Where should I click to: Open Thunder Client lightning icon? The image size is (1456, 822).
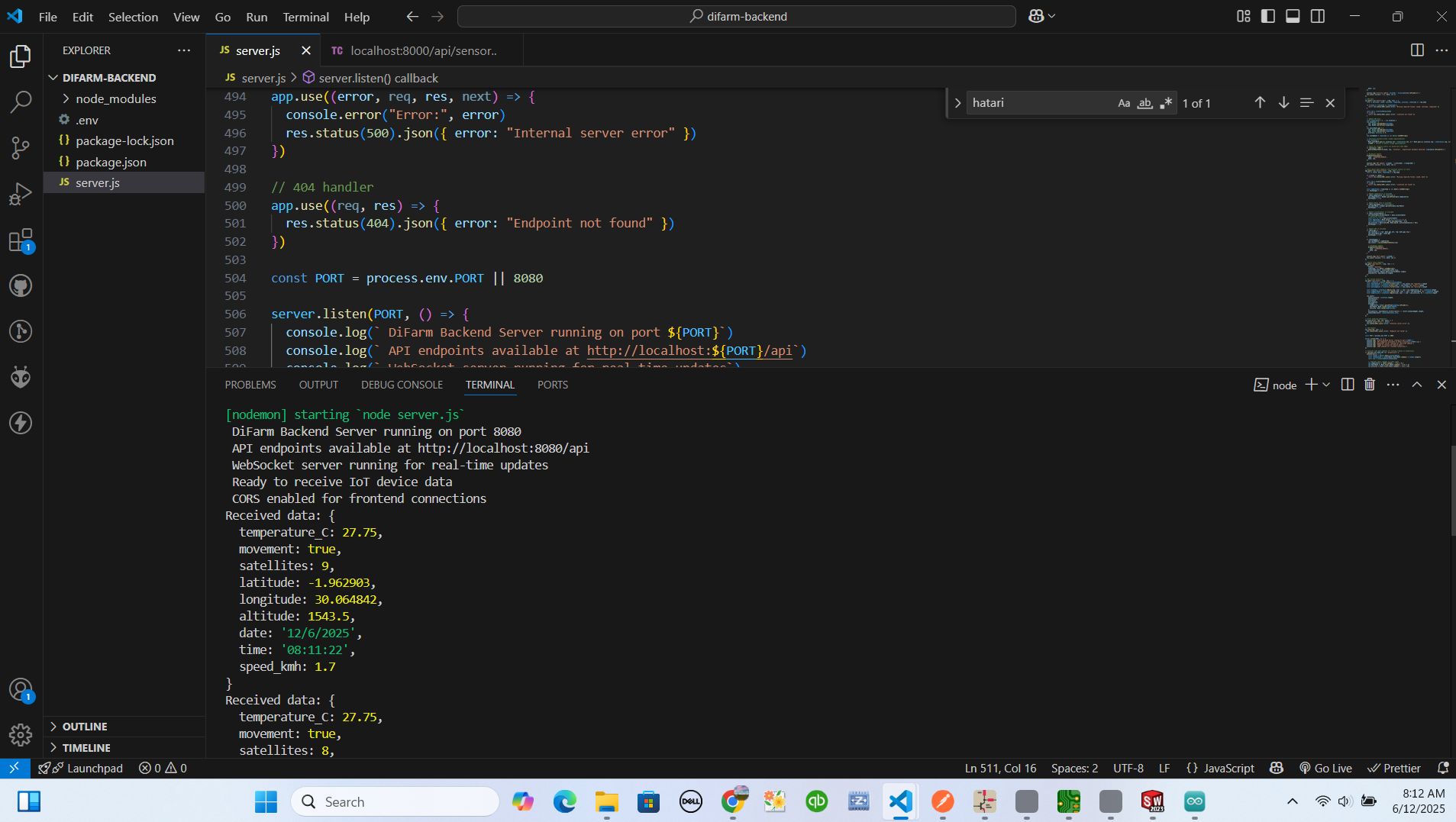point(21,423)
